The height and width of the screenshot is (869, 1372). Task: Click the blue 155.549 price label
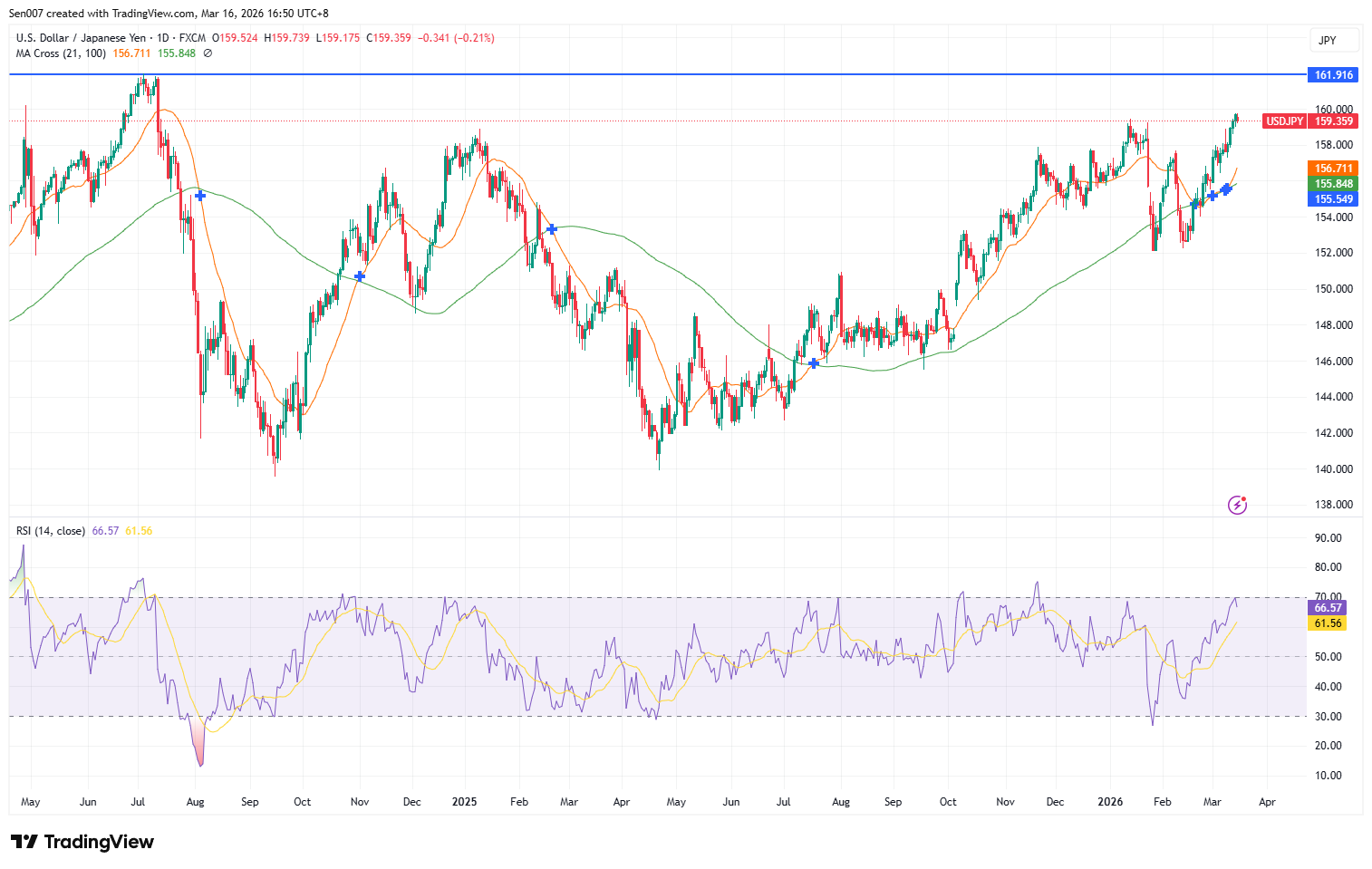click(1332, 199)
